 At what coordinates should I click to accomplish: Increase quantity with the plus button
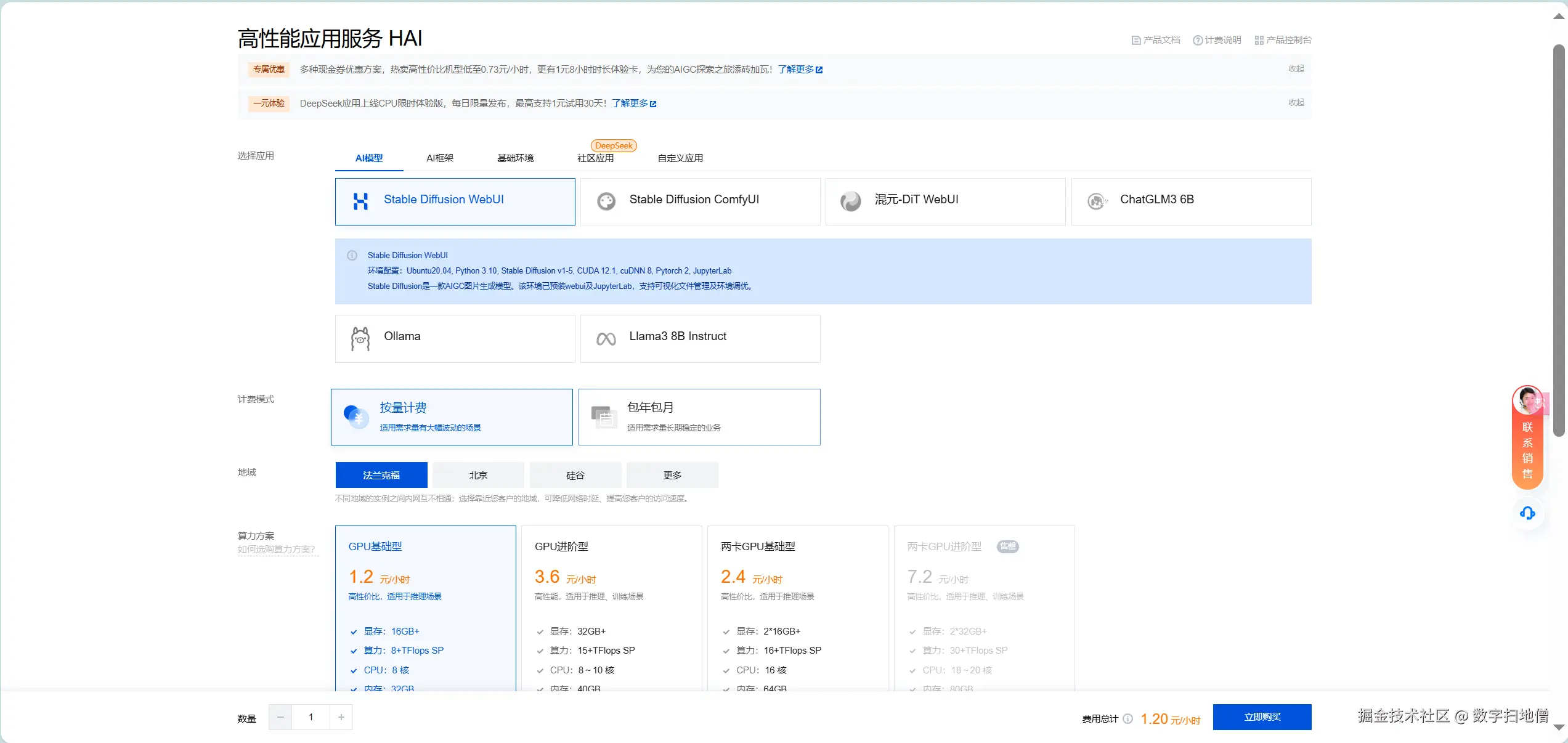pyautogui.click(x=341, y=717)
